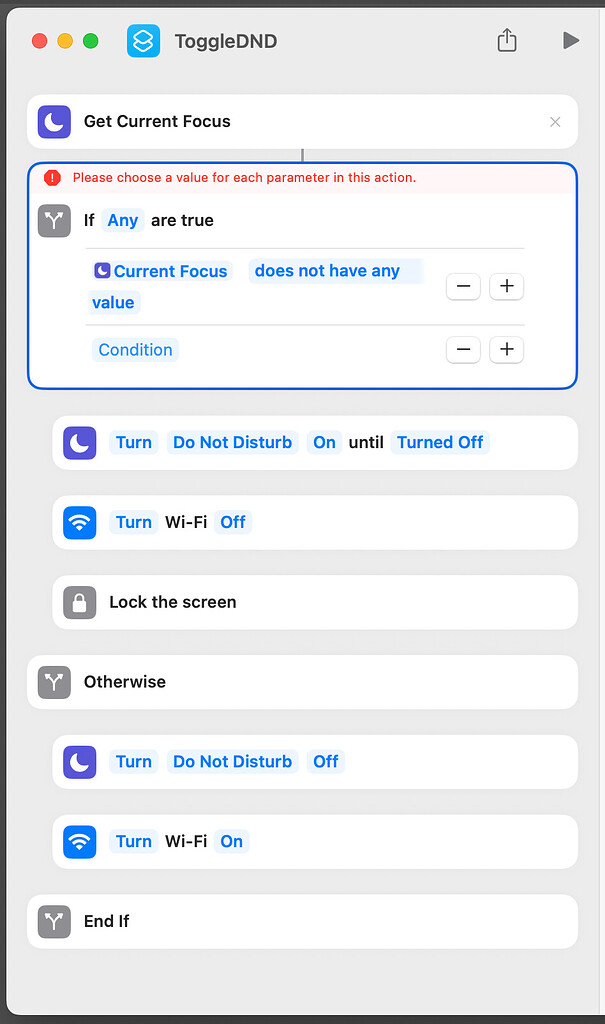Click the Otherwise branch icon
Screen dimensions: 605x1024
click(54, 682)
